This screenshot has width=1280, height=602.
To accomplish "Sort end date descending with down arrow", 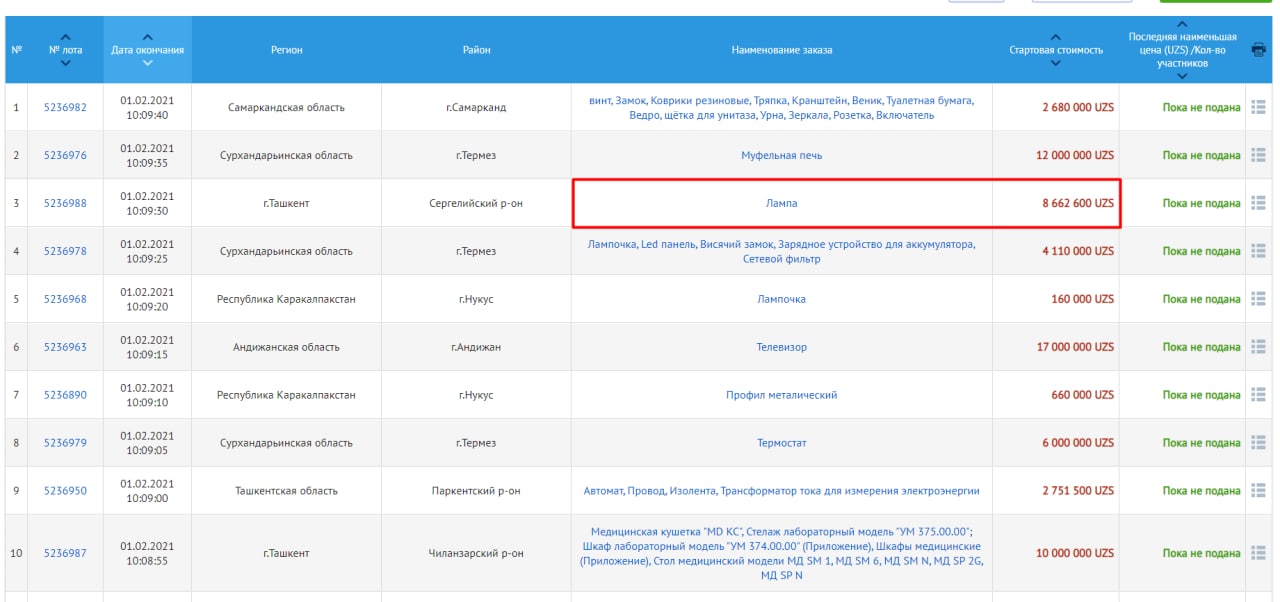I will pos(148,64).
